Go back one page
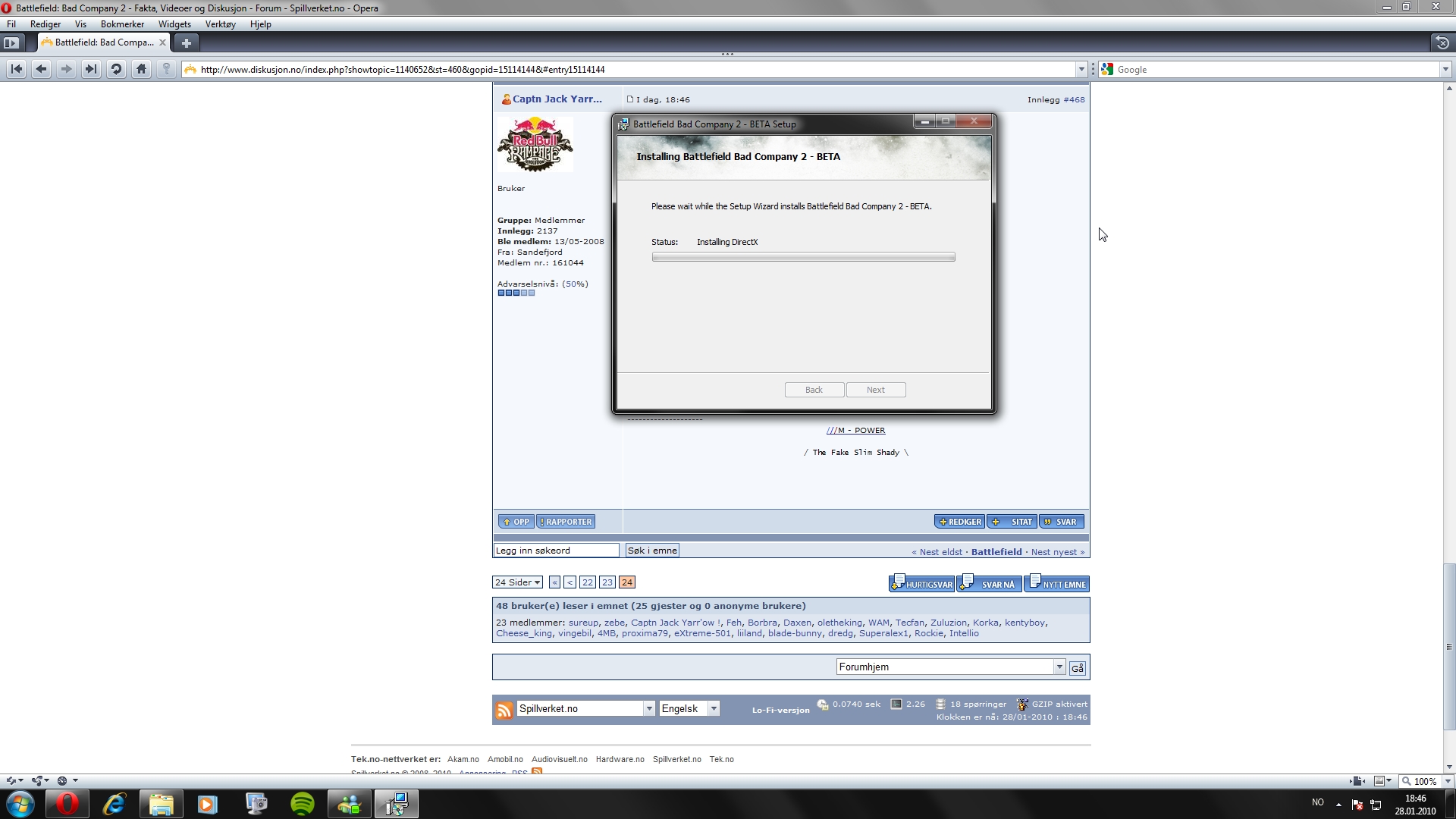1456x819 pixels. pyautogui.click(x=42, y=69)
